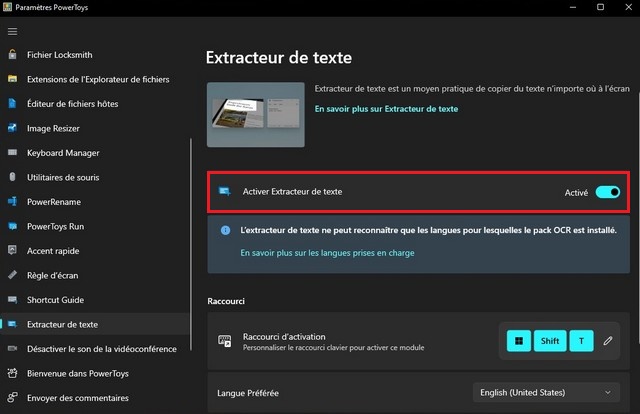
Task: Select Shortcut Guide entry
Action: click(96, 300)
